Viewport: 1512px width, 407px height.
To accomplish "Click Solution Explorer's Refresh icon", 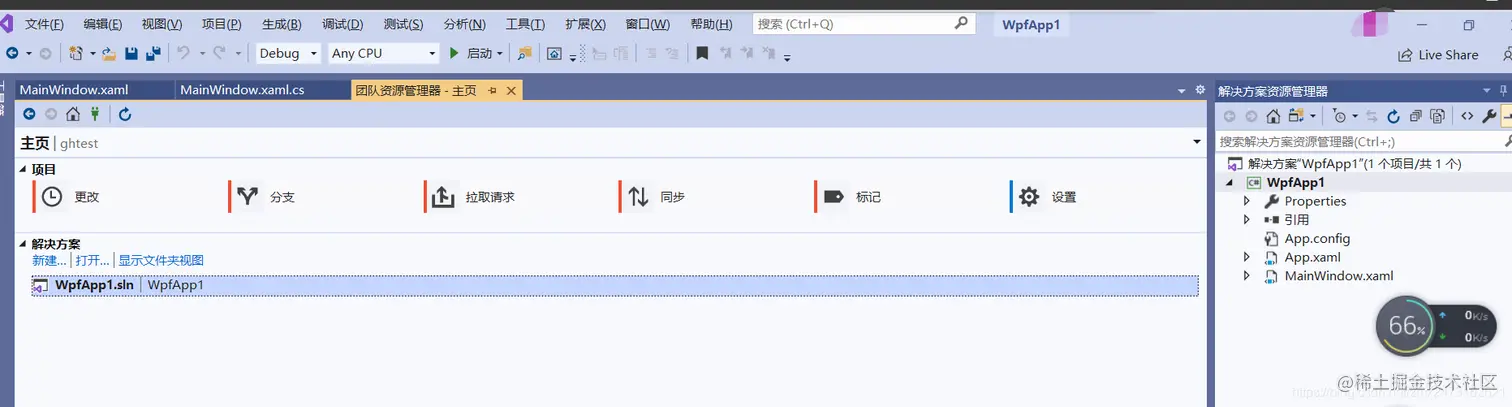I will pyautogui.click(x=1393, y=116).
